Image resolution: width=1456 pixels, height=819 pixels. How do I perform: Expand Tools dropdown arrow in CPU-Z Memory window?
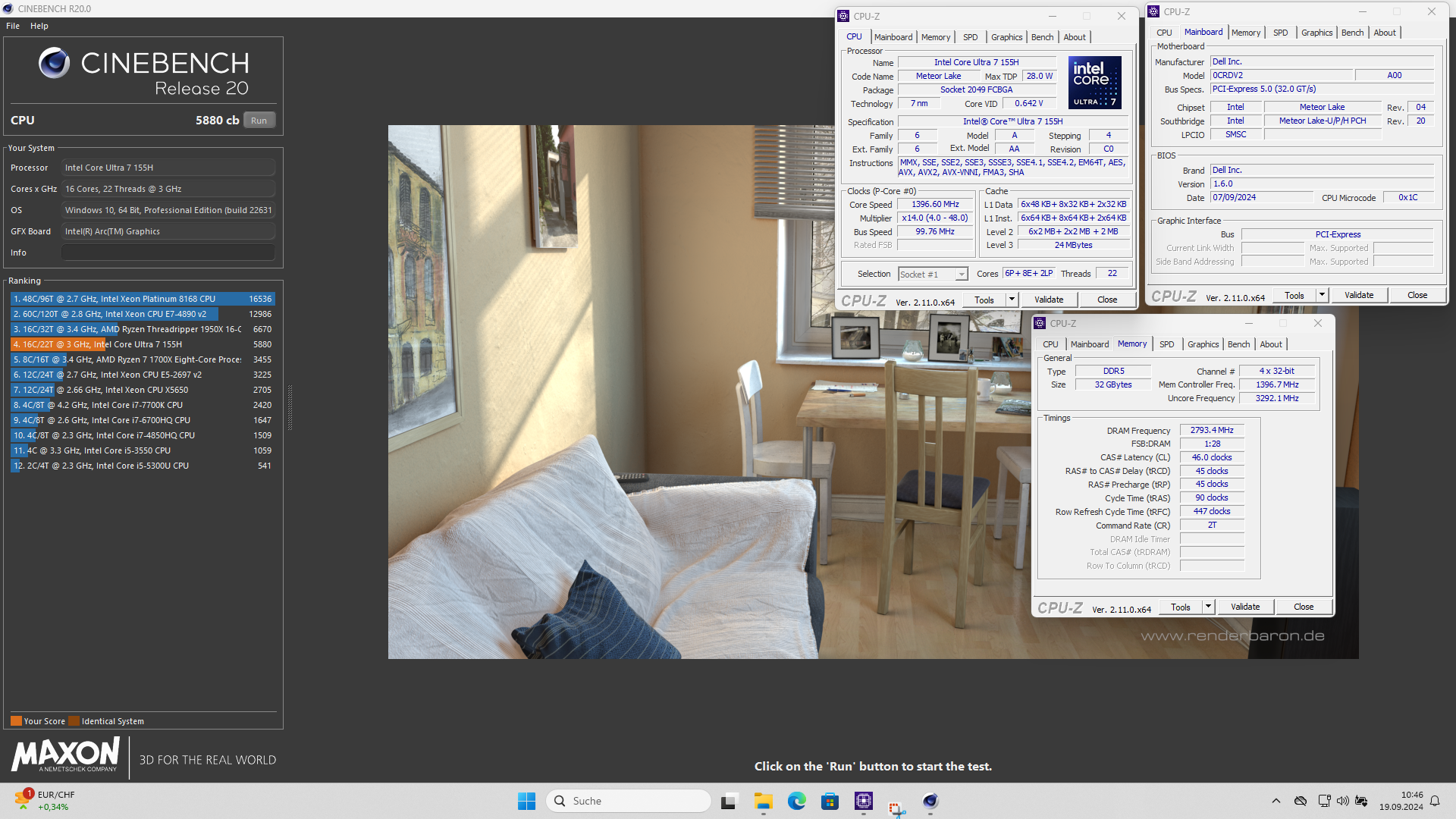pyautogui.click(x=1208, y=607)
